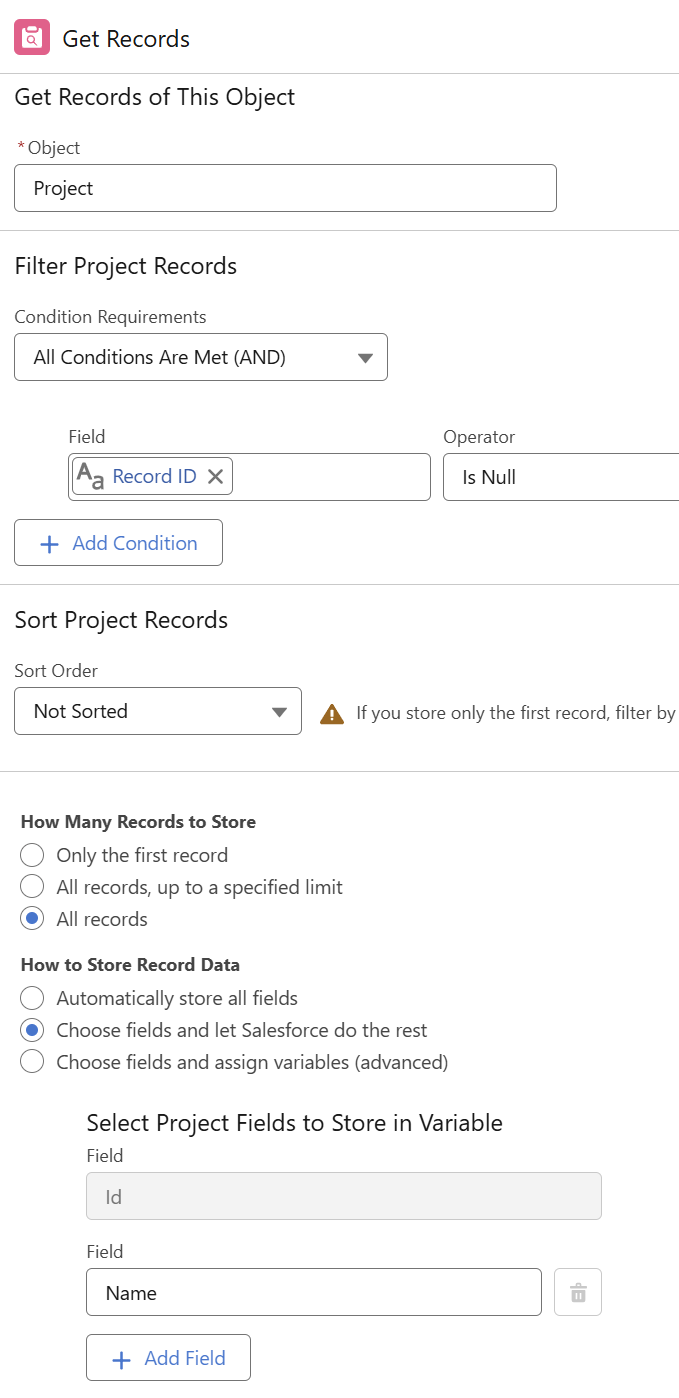679x1398 pixels.
Task: Expand the Sort Order dropdown
Action: pyautogui.click(x=158, y=711)
